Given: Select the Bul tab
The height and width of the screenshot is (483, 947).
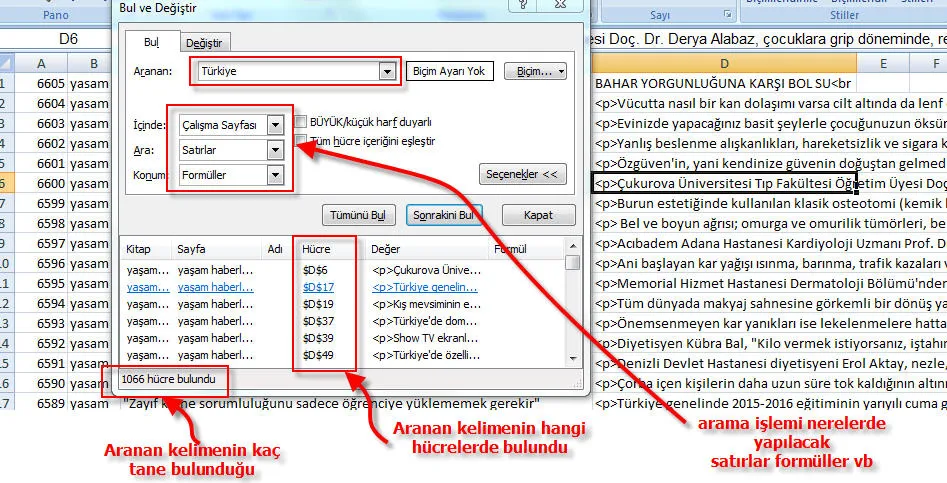Looking at the screenshot, I should click(x=152, y=41).
